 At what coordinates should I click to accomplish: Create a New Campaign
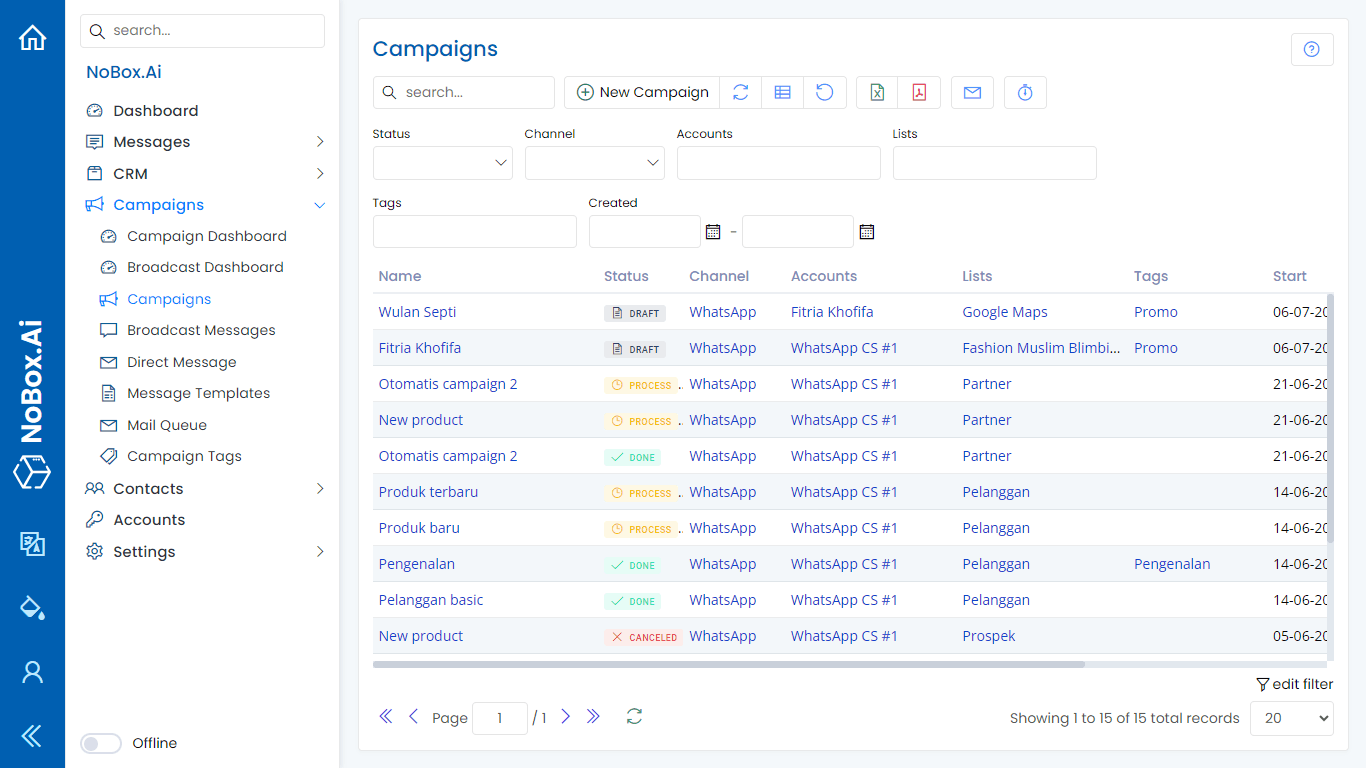coord(640,91)
